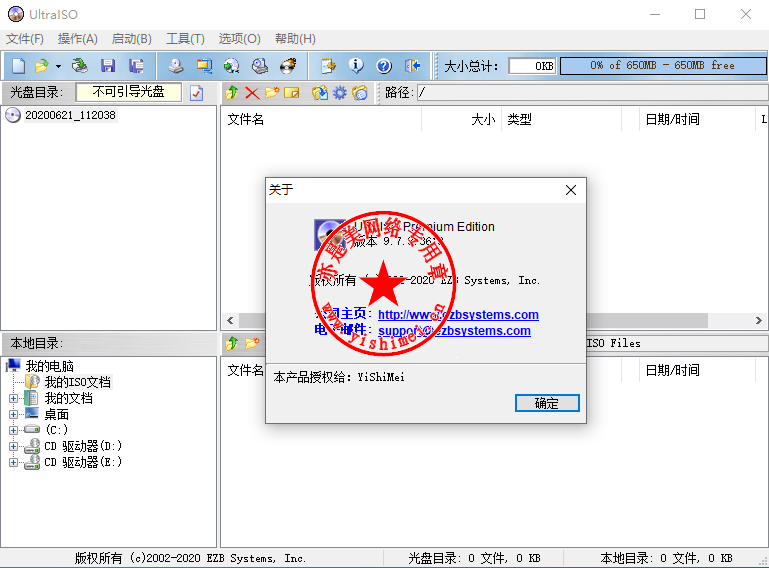Sort by 类型 column header

pyautogui.click(x=561, y=119)
